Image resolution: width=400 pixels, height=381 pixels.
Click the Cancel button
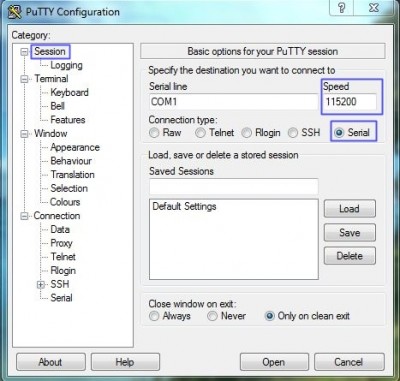coord(349,362)
